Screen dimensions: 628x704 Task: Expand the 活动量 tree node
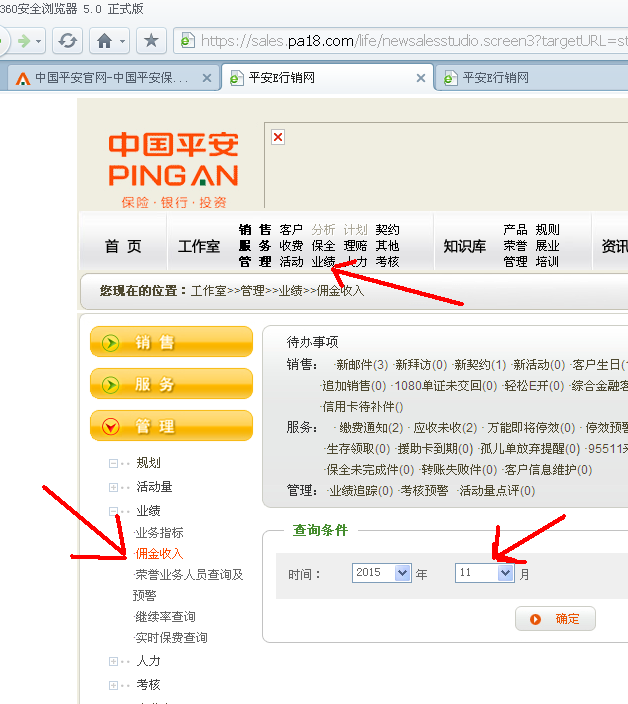(x=114, y=487)
